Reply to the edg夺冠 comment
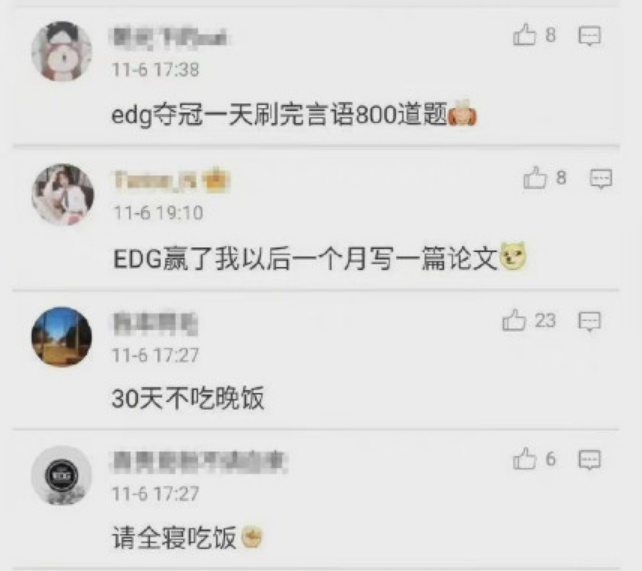642x571 pixels. (x=590, y=36)
